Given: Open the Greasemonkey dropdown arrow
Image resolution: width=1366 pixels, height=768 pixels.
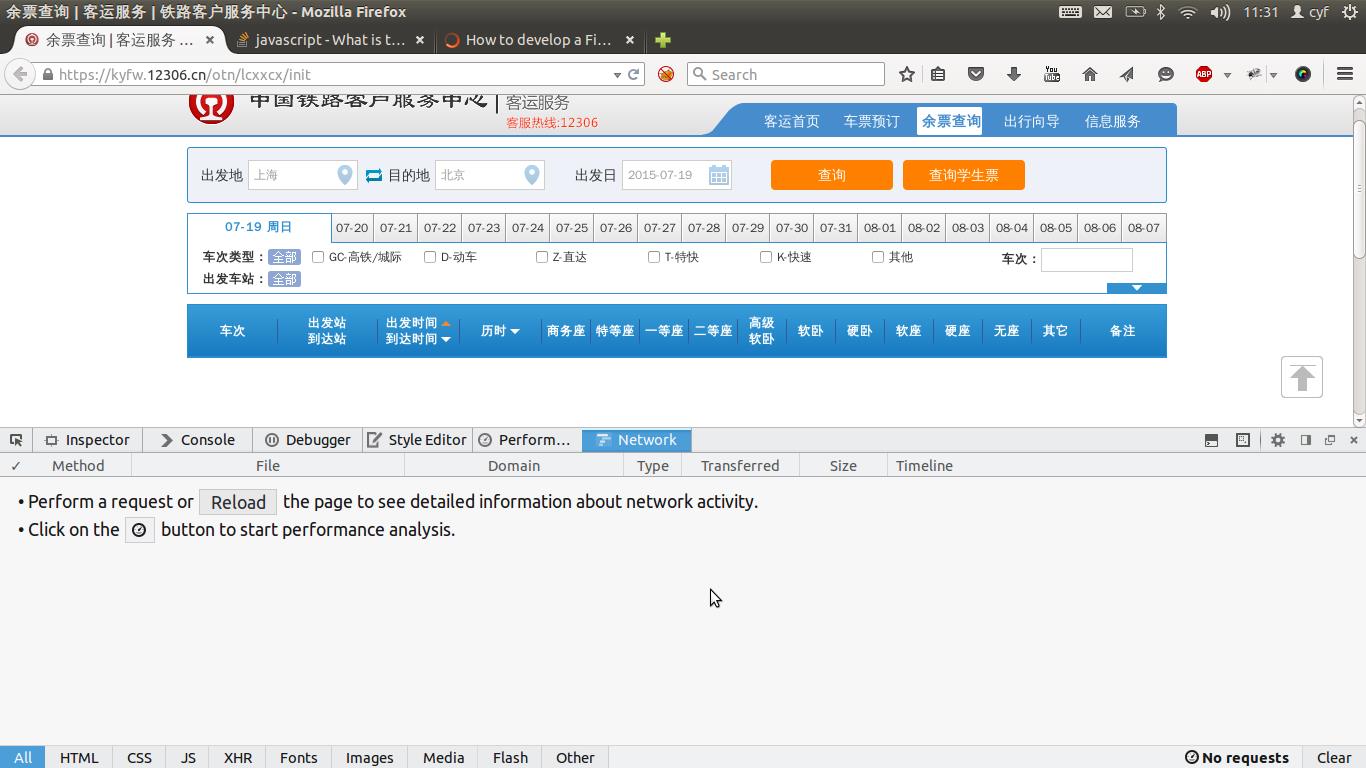Looking at the screenshot, I should 1274,75.
